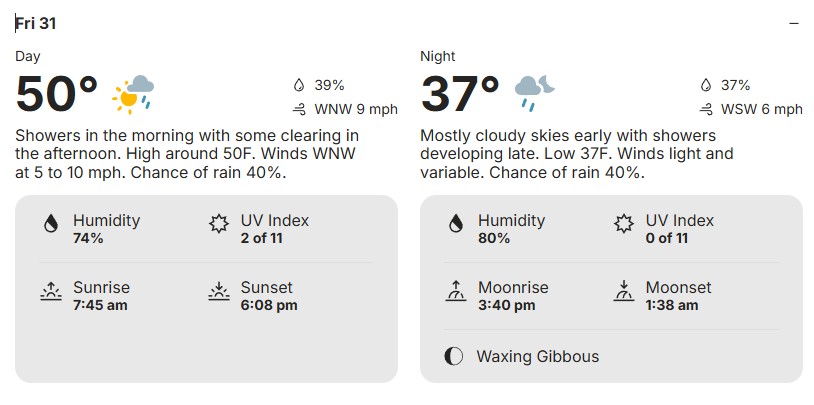This screenshot has width=814, height=405.
Task: Click the night humidity droplet icon
Action: pos(455,224)
